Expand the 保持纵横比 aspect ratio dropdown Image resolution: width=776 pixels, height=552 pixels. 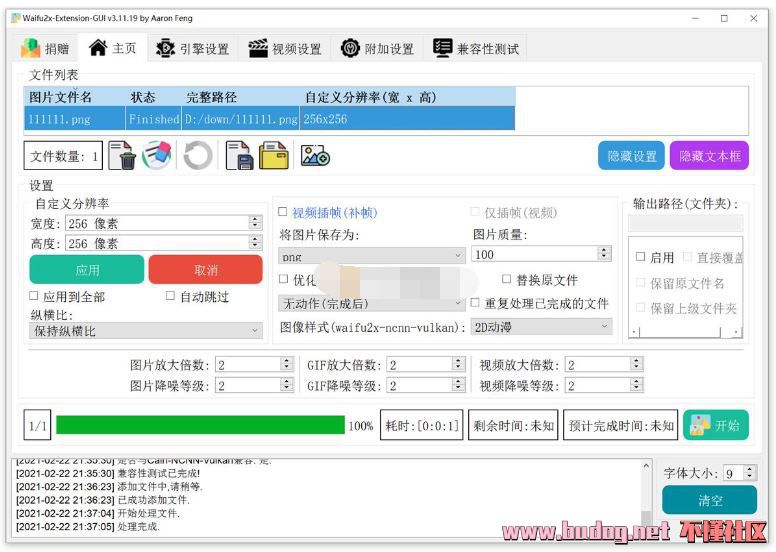click(x=146, y=331)
